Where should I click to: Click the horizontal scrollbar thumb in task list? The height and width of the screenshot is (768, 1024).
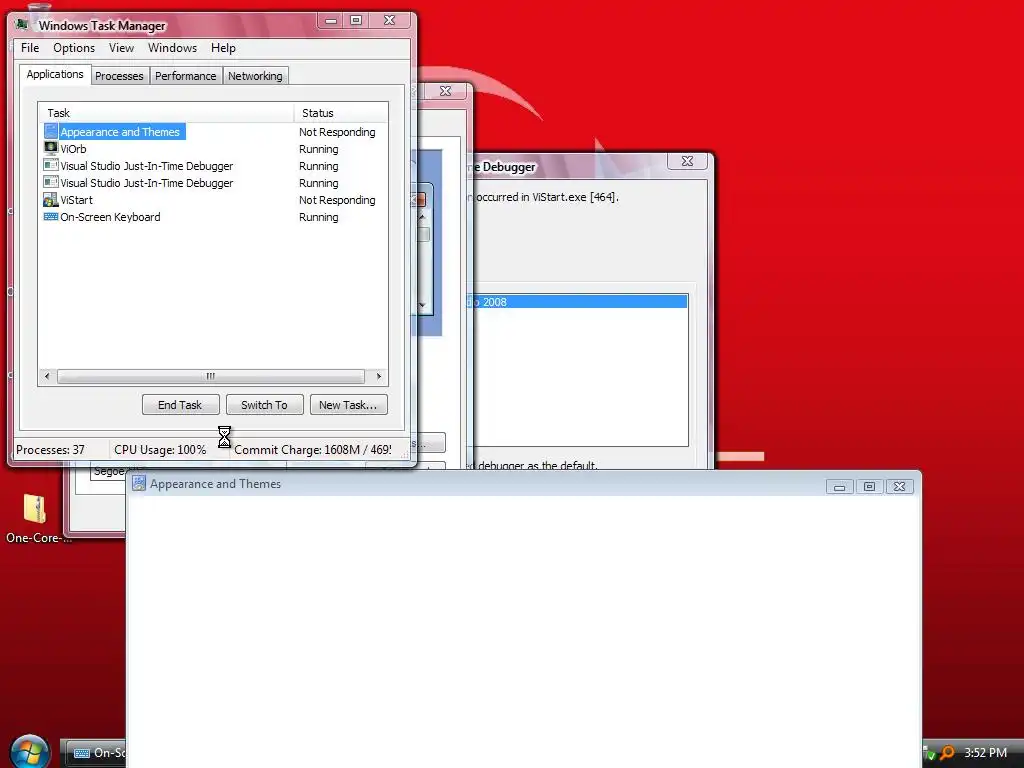(210, 376)
